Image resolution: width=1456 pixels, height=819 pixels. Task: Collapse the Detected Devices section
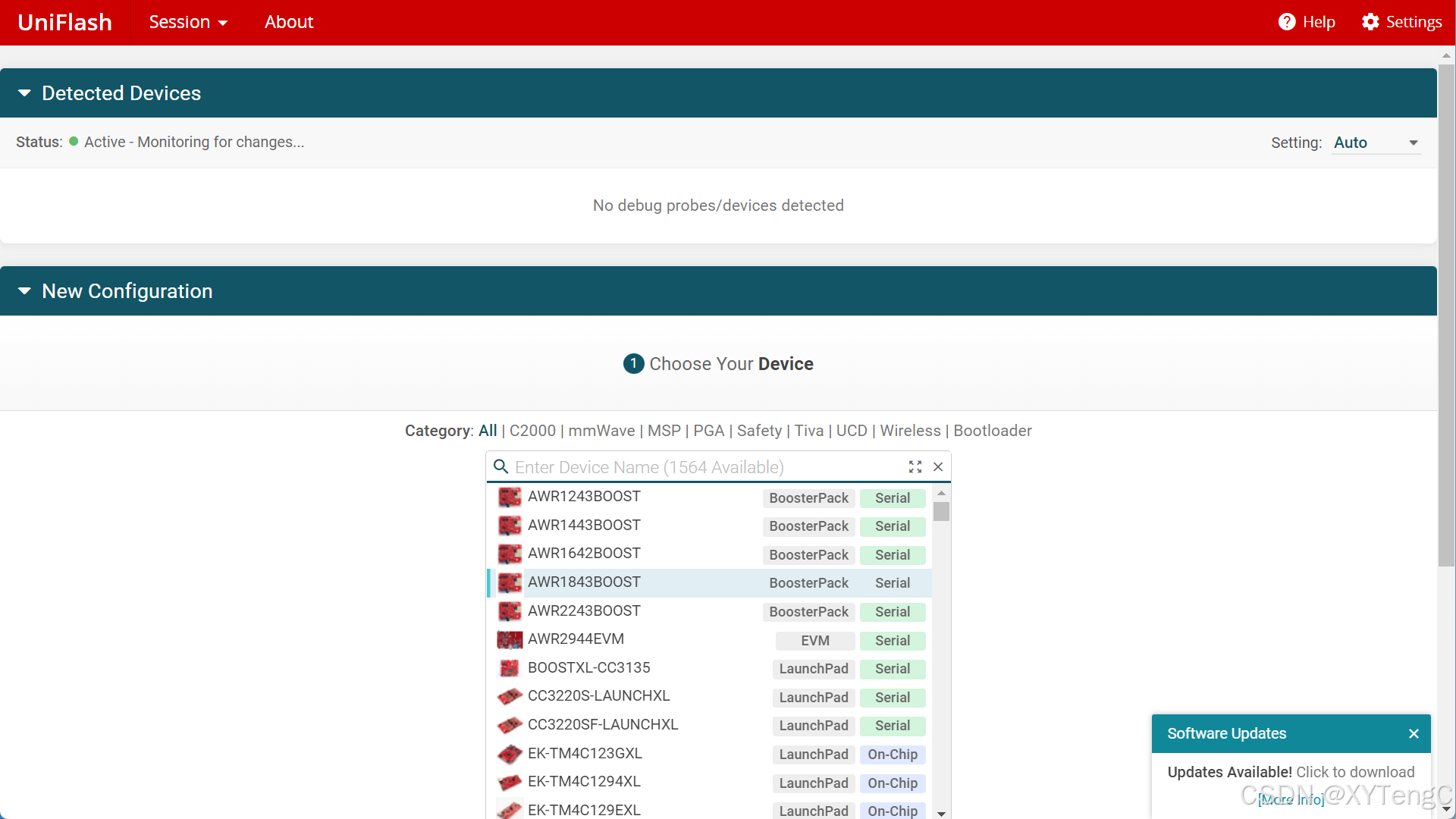tap(24, 93)
